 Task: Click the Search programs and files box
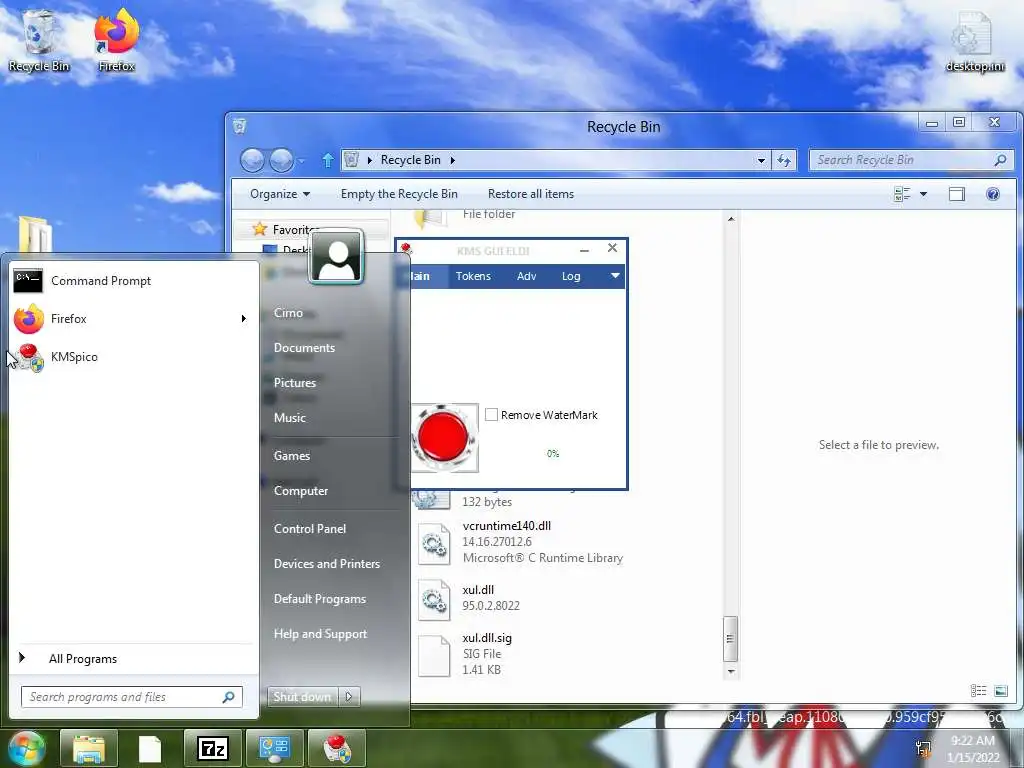[x=131, y=697]
